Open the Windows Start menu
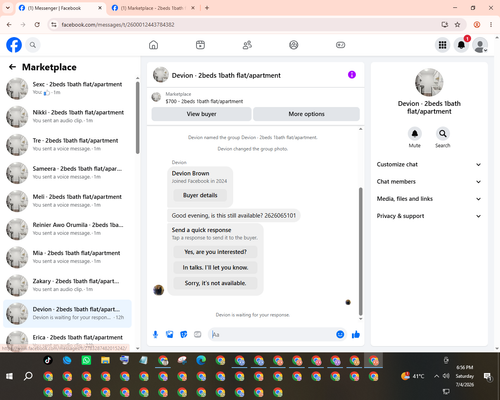500x400 pixels. pos(9,376)
